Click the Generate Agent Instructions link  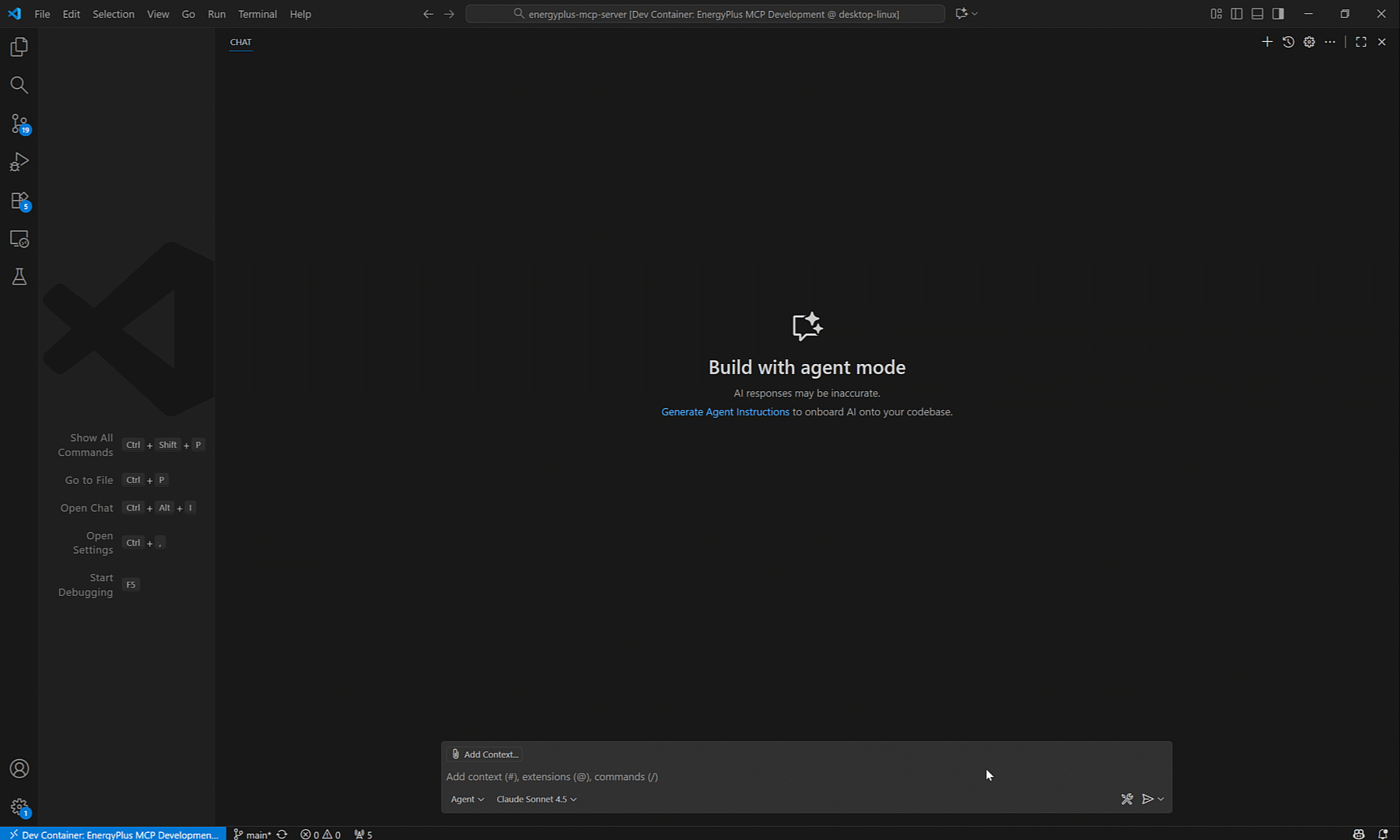tap(725, 412)
